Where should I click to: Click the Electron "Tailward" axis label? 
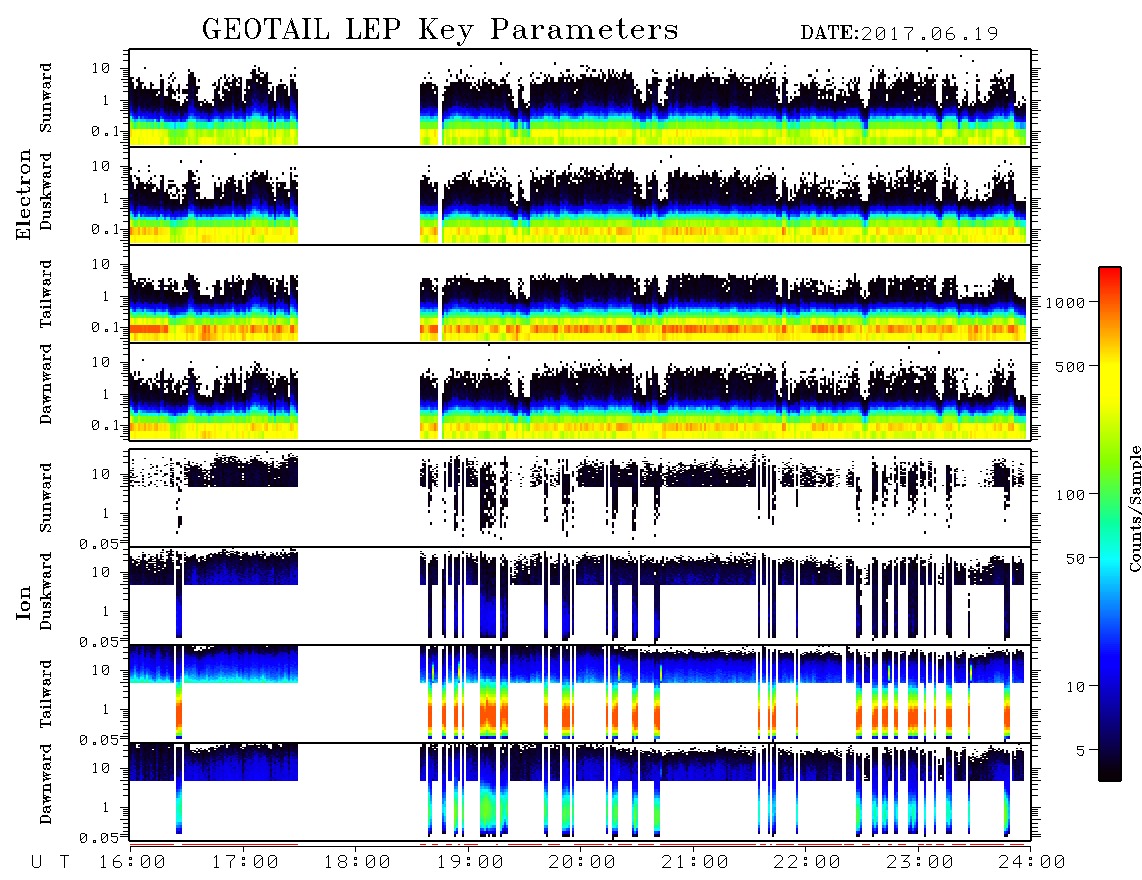(x=46, y=294)
